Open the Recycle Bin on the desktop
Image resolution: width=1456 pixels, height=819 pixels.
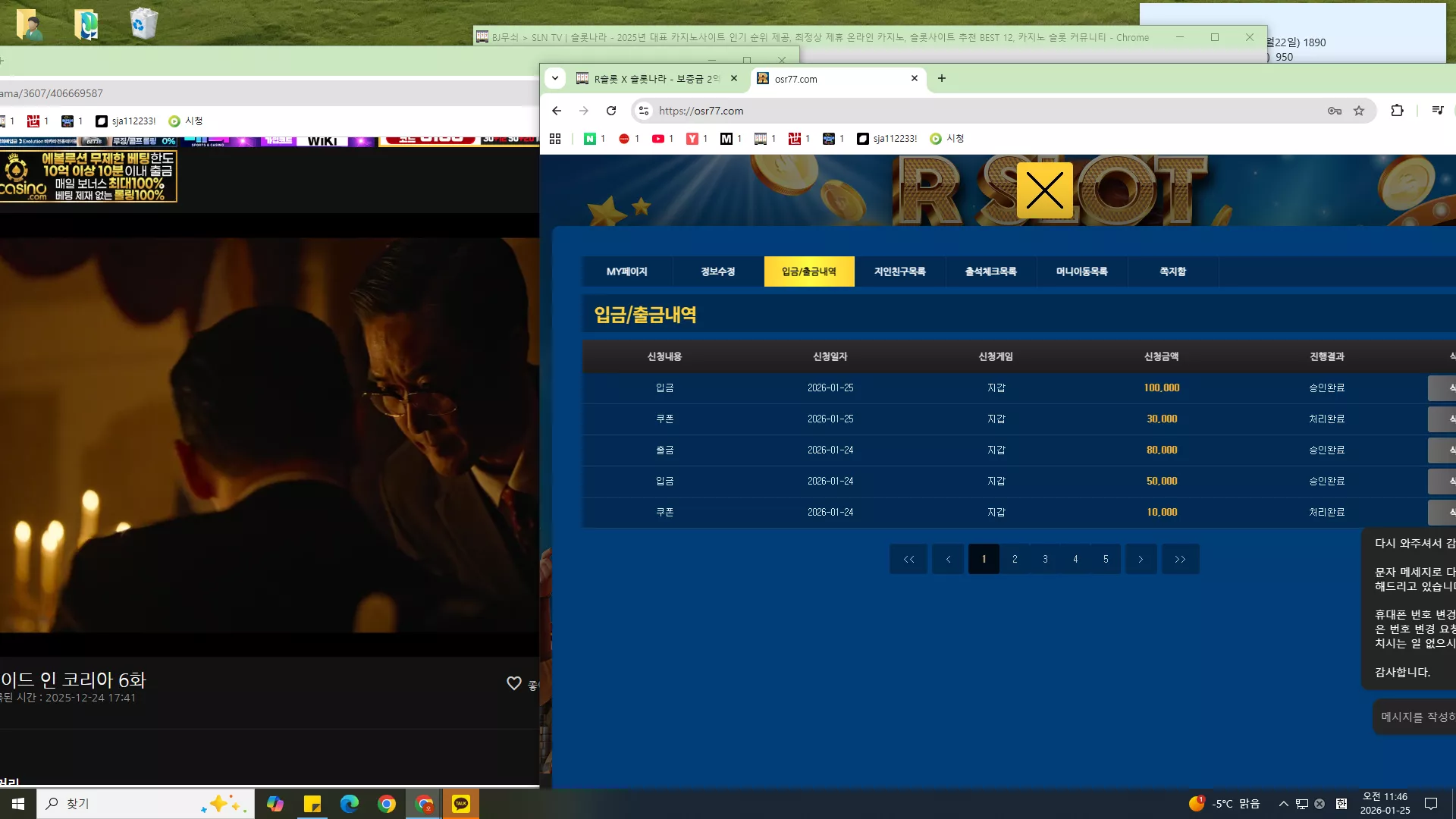click(x=143, y=23)
